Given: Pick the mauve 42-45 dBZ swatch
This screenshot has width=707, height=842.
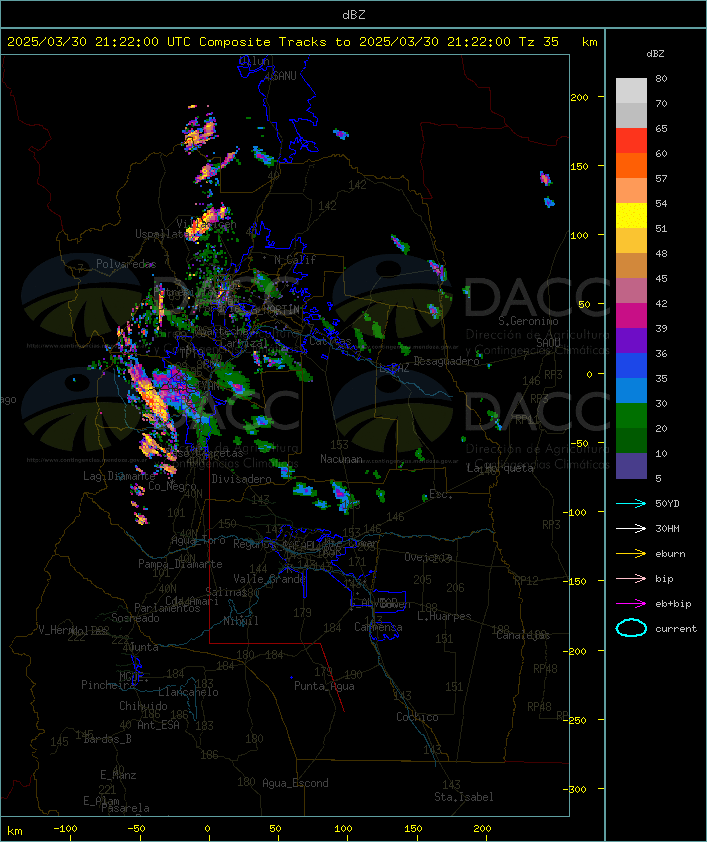Looking at the screenshot, I should tap(631, 291).
